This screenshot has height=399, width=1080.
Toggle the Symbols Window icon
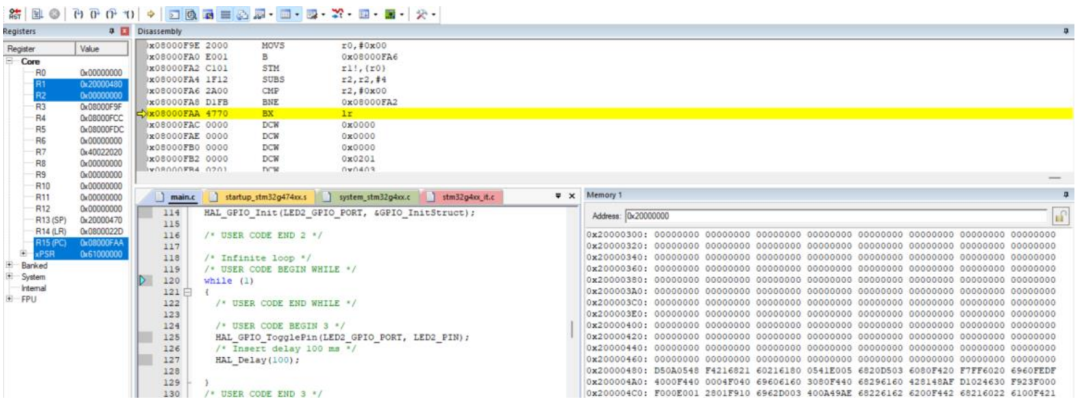[x=208, y=13]
